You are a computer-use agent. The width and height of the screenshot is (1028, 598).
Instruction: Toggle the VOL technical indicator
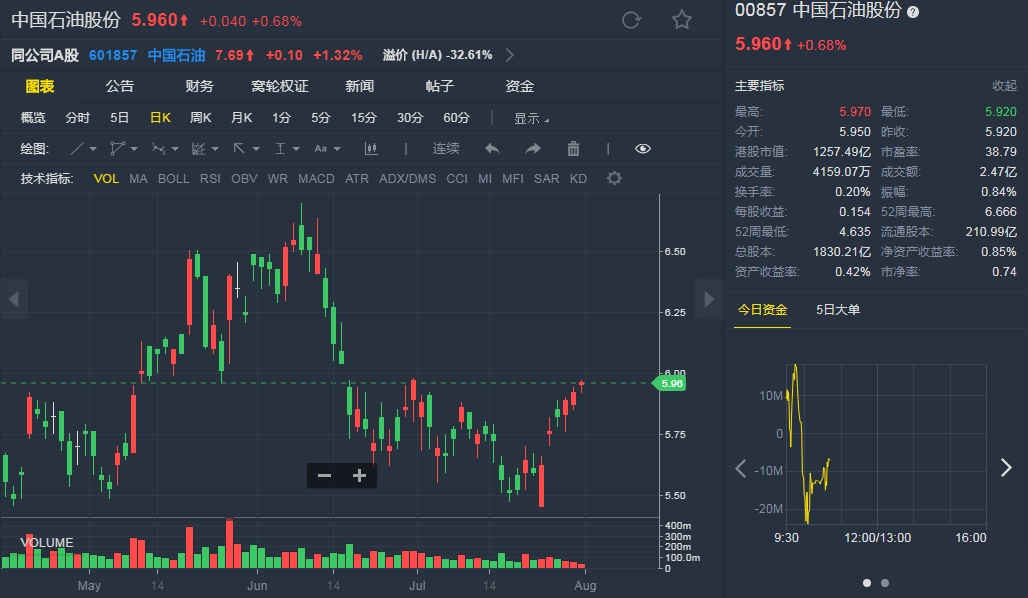pyautogui.click(x=106, y=178)
